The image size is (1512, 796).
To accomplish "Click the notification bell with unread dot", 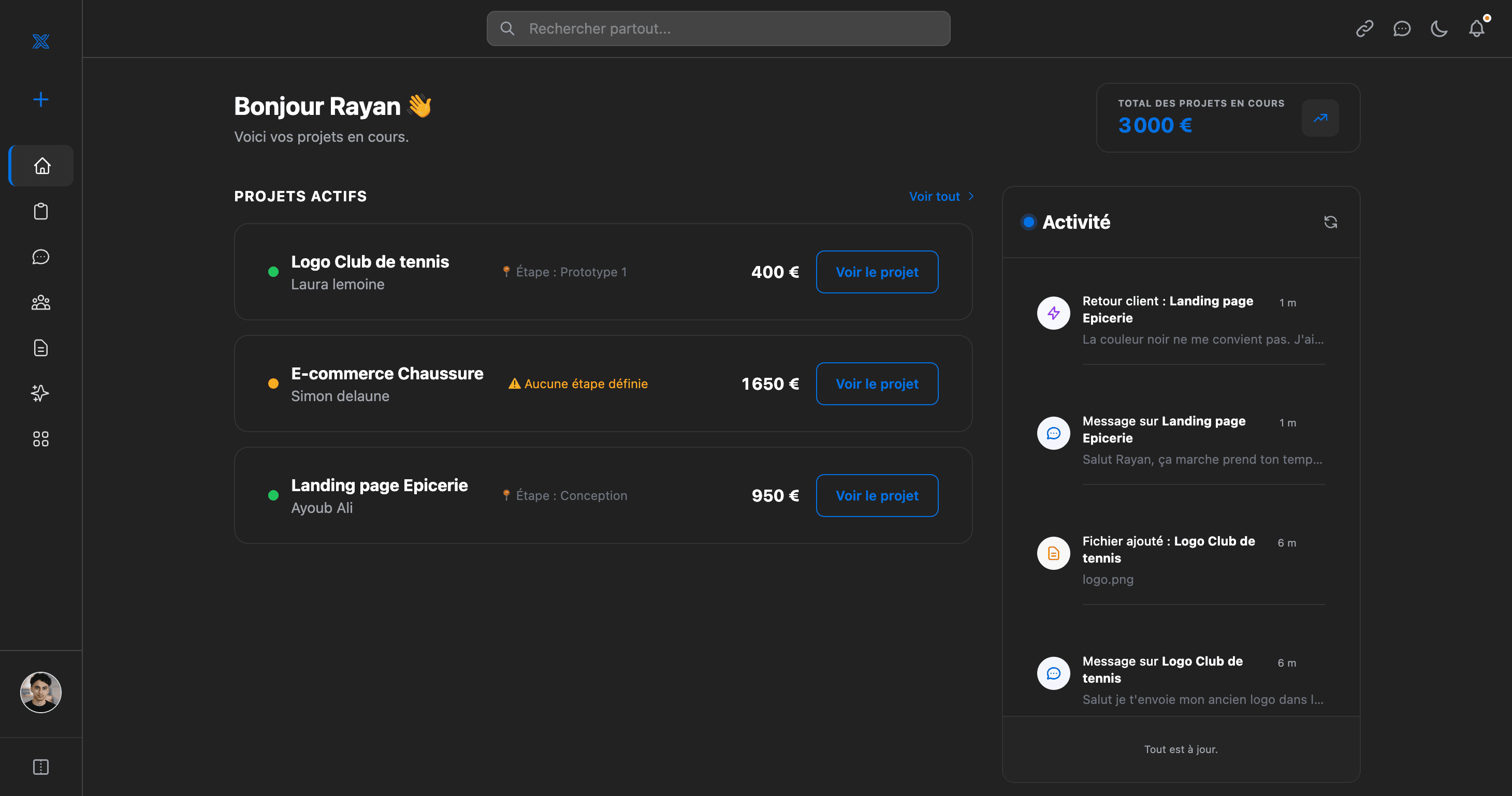I will (1477, 28).
